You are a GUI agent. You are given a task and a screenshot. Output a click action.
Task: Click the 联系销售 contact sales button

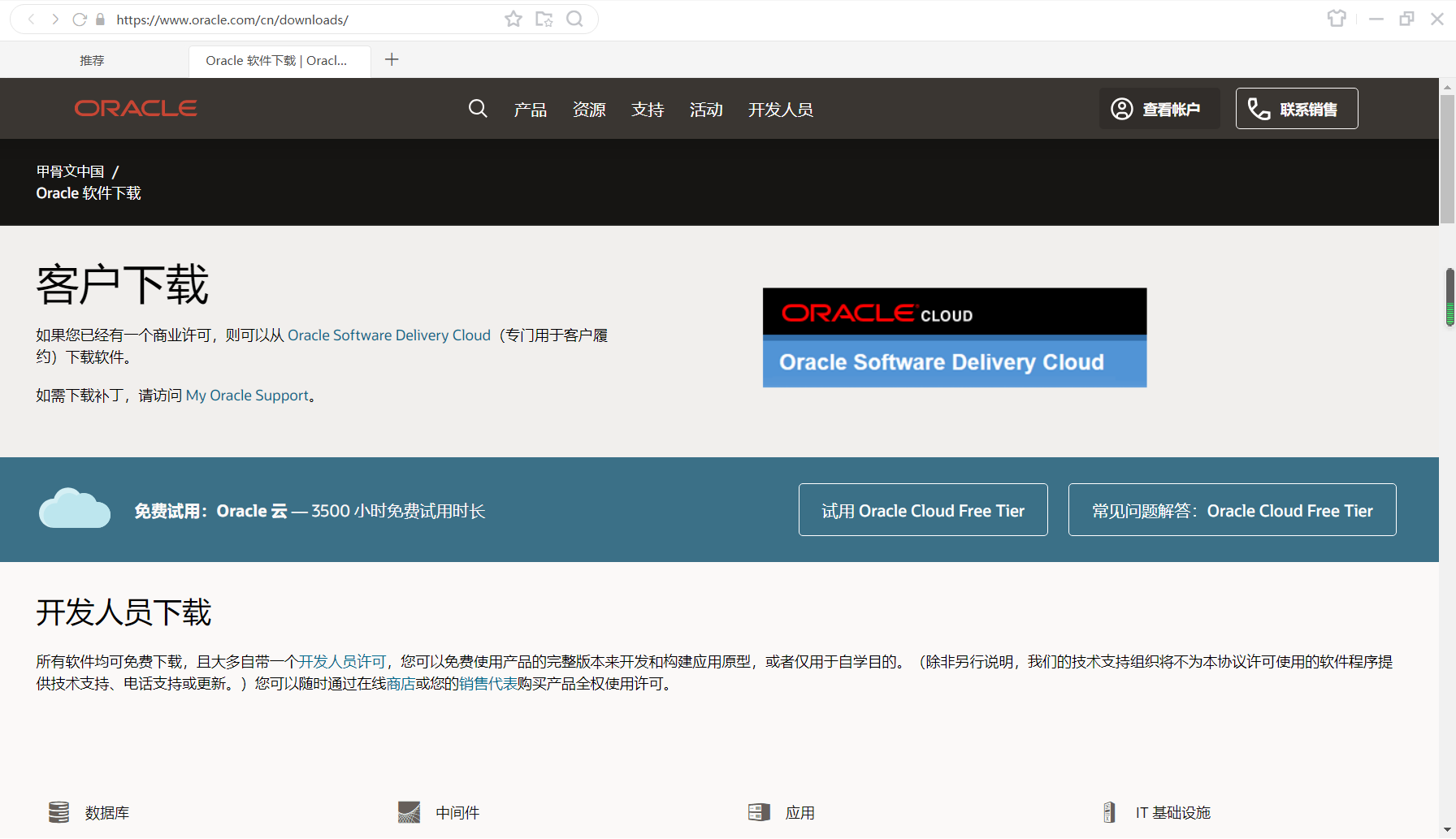point(1297,108)
